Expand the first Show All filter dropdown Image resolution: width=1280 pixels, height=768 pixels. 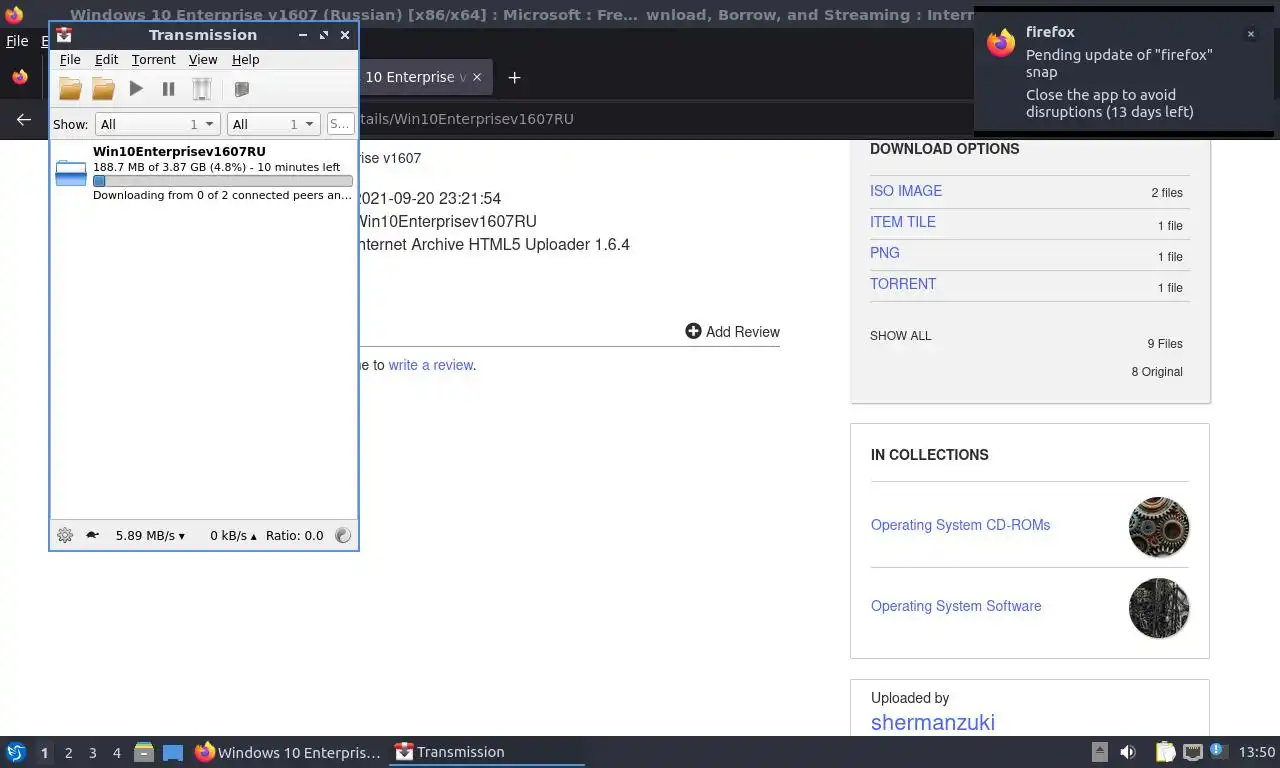pos(158,124)
